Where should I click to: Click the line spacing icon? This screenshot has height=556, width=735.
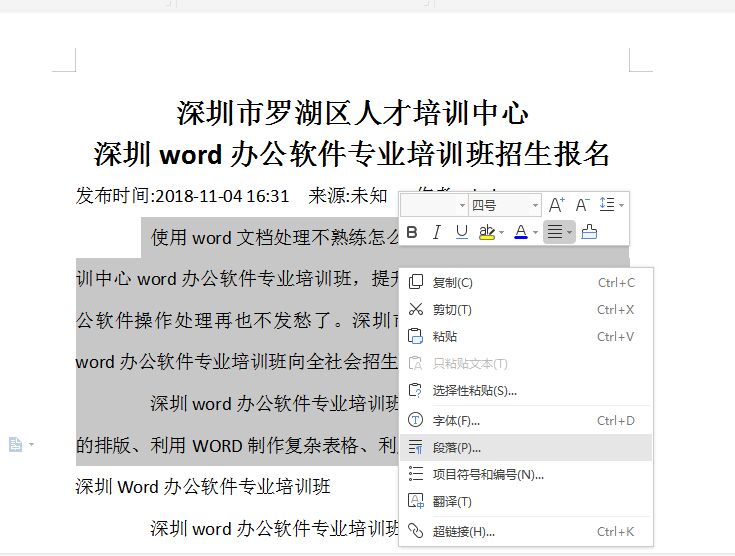(607, 204)
